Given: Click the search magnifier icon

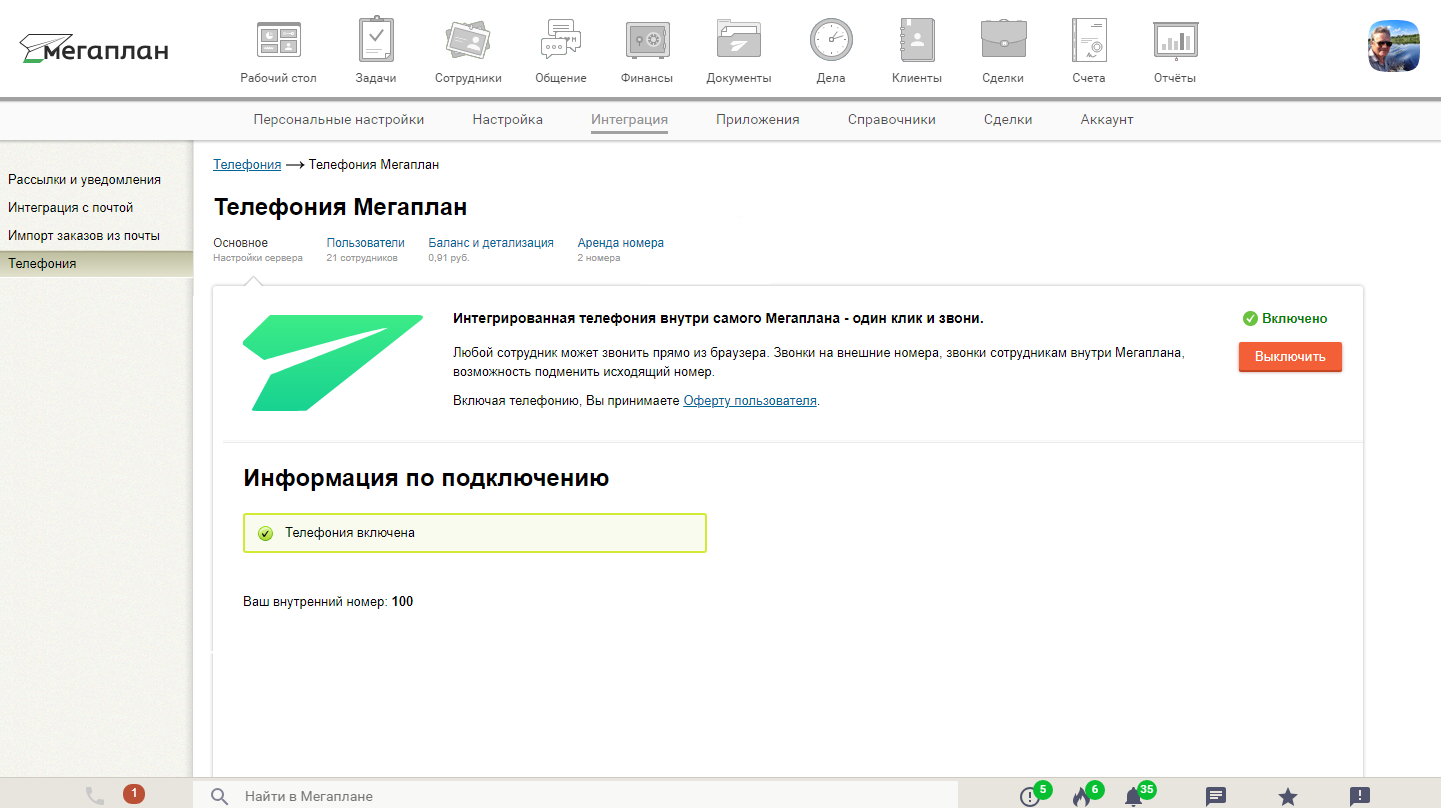Looking at the screenshot, I should pos(220,796).
